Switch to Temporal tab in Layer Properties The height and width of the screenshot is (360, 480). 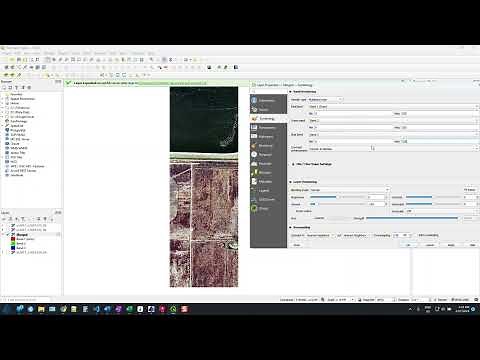coord(268,155)
